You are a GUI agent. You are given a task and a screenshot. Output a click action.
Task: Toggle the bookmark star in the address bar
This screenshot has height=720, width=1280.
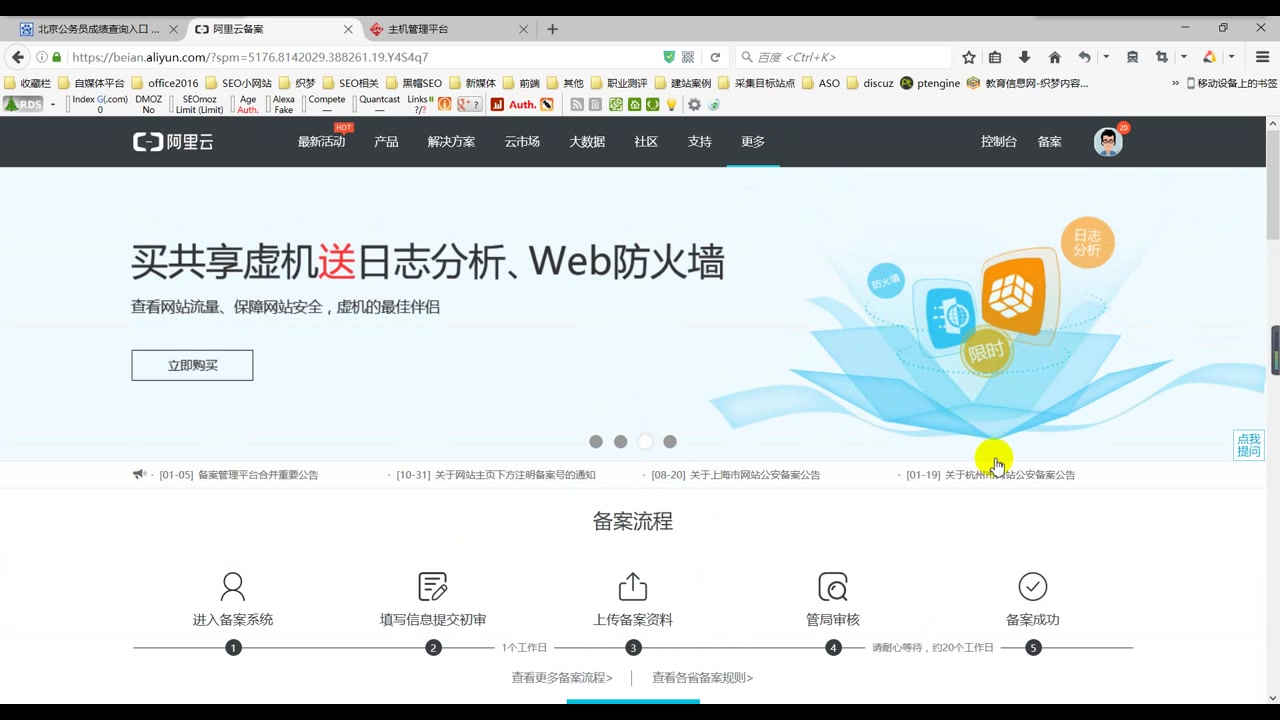click(x=968, y=57)
